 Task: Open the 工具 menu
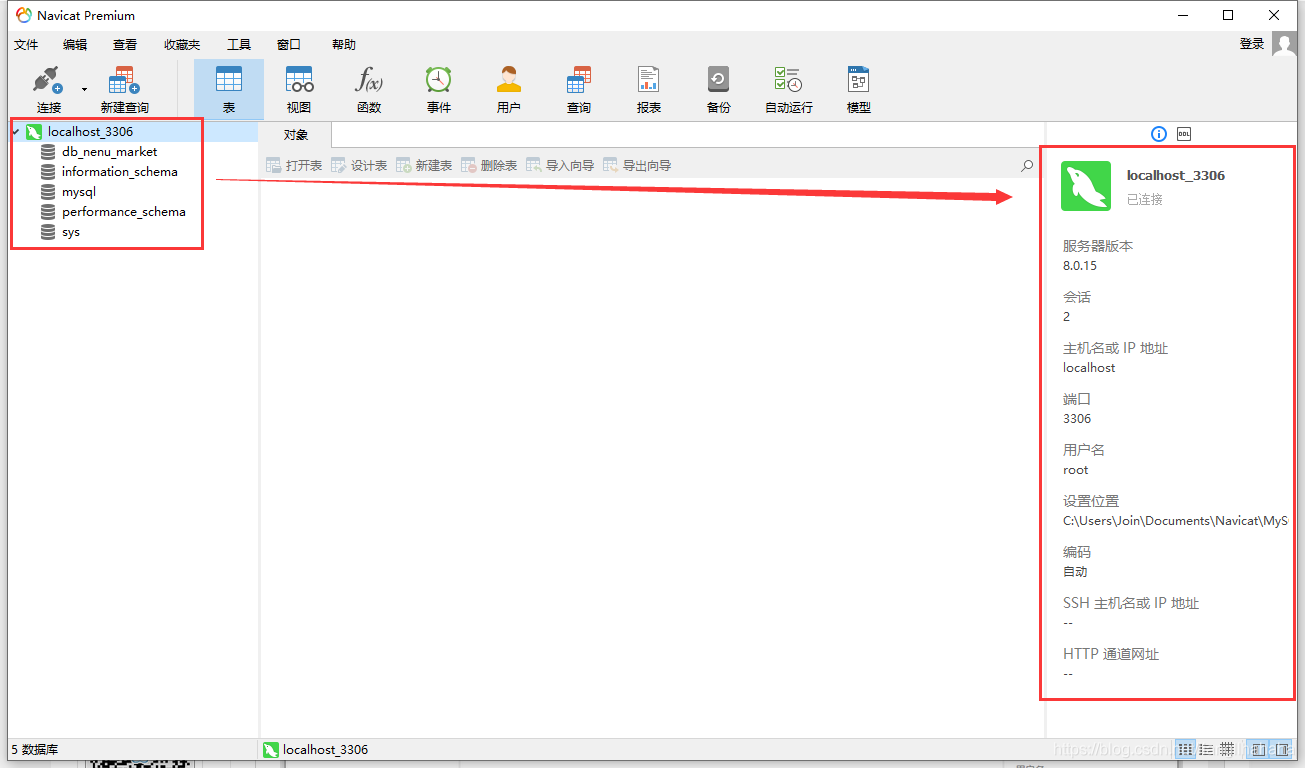pos(239,45)
